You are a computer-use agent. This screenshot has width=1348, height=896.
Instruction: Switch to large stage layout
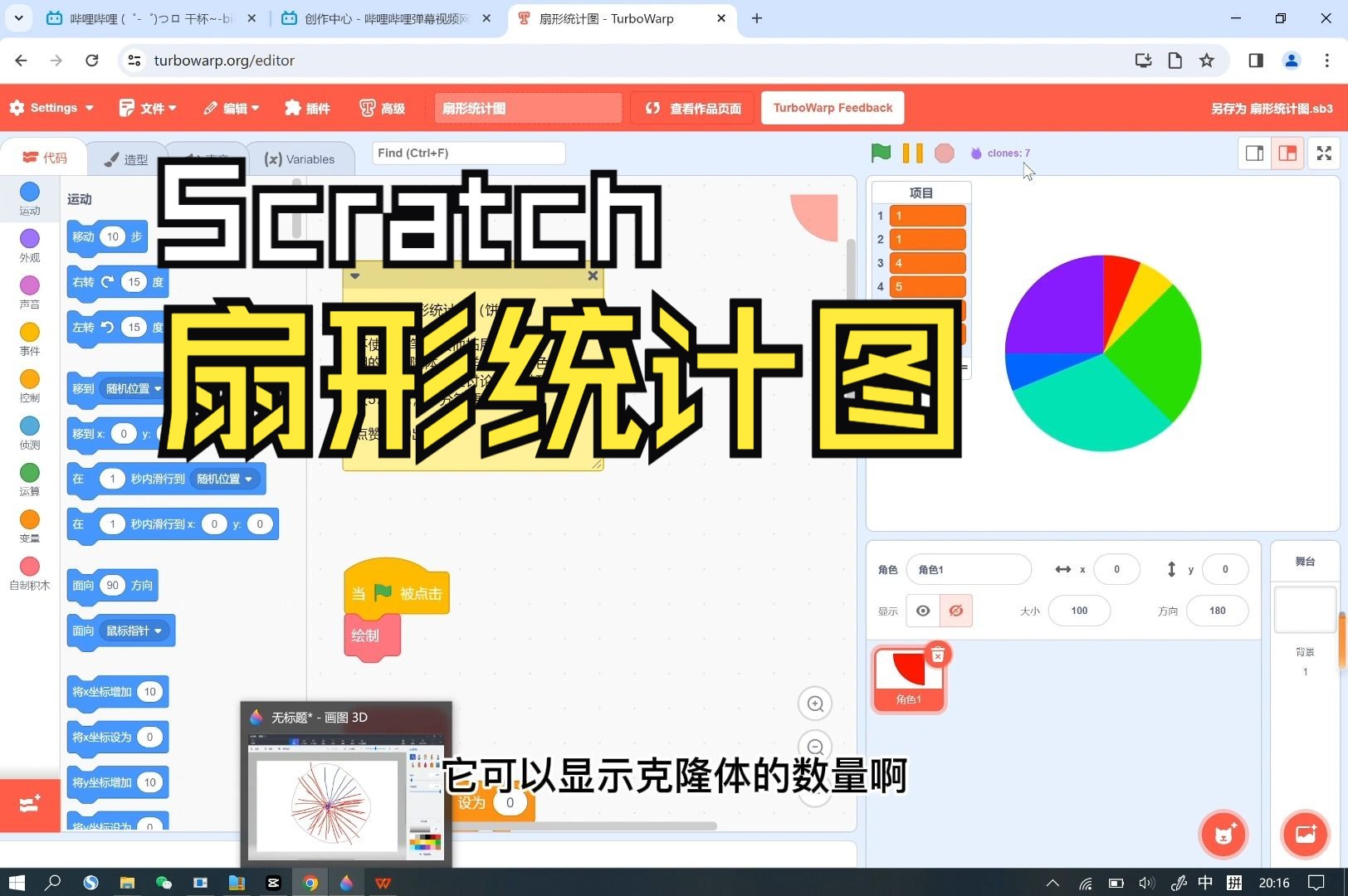tap(1287, 153)
